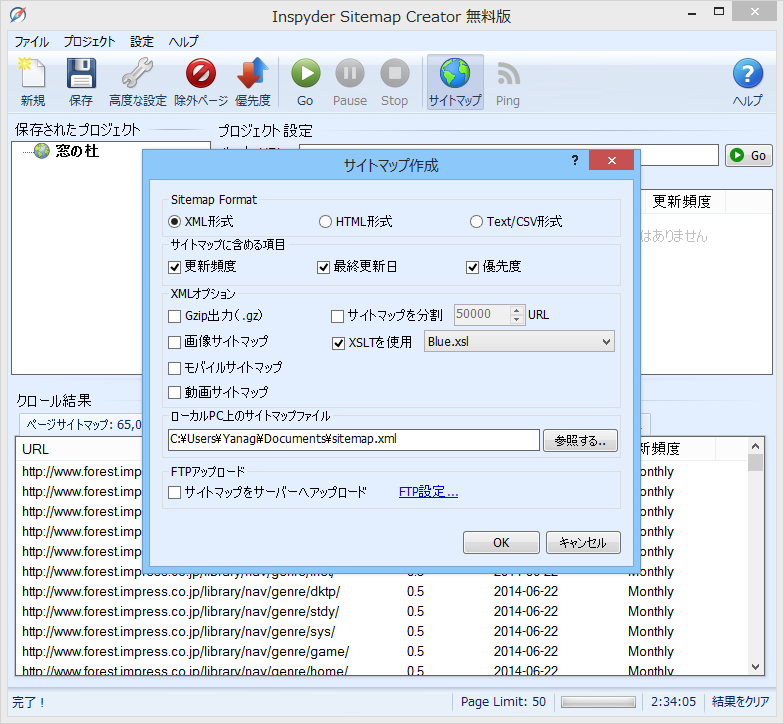Enable サイトマップを分割 checkbox
Image resolution: width=784 pixels, height=724 pixels.
338,316
